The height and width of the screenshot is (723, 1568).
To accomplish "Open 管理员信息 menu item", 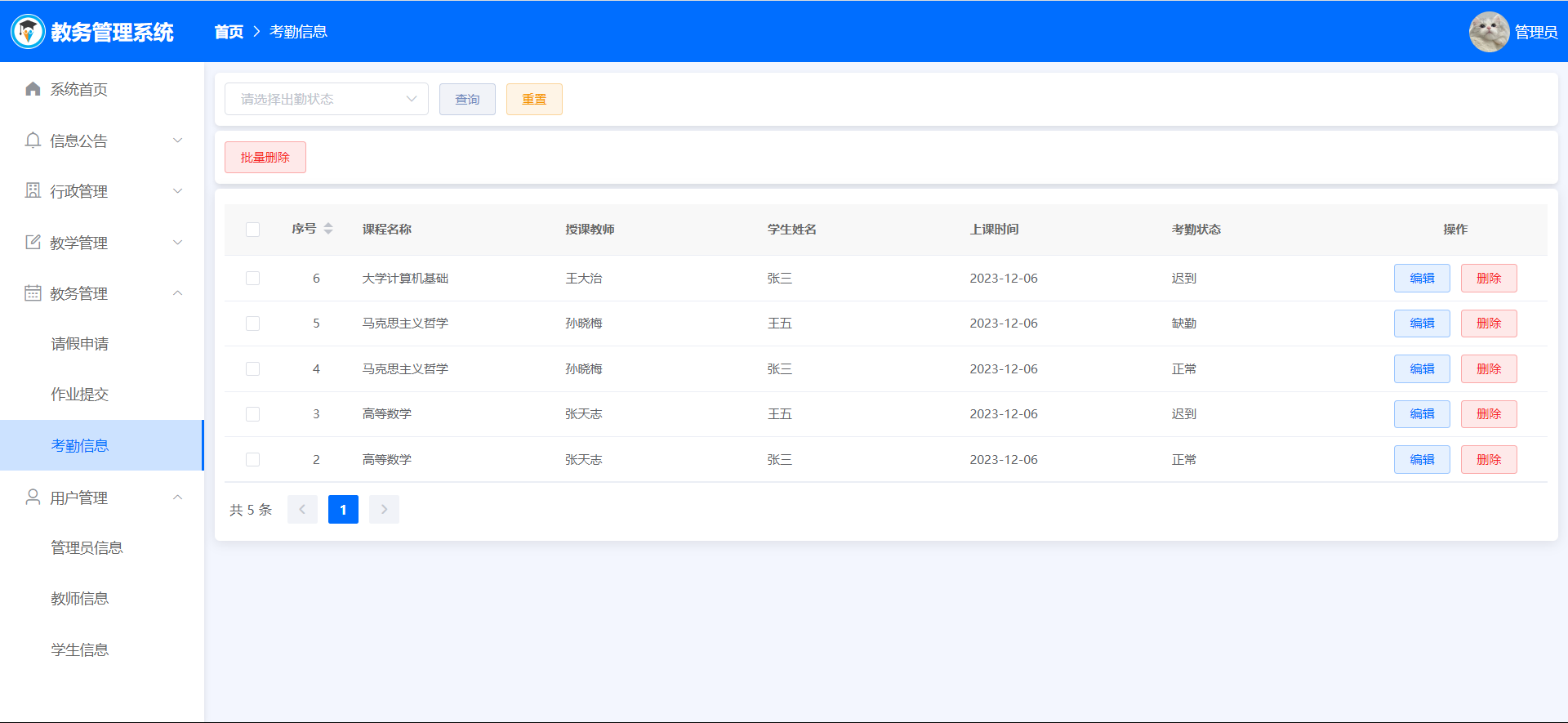I will pyautogui.click(x=101, y=547).
